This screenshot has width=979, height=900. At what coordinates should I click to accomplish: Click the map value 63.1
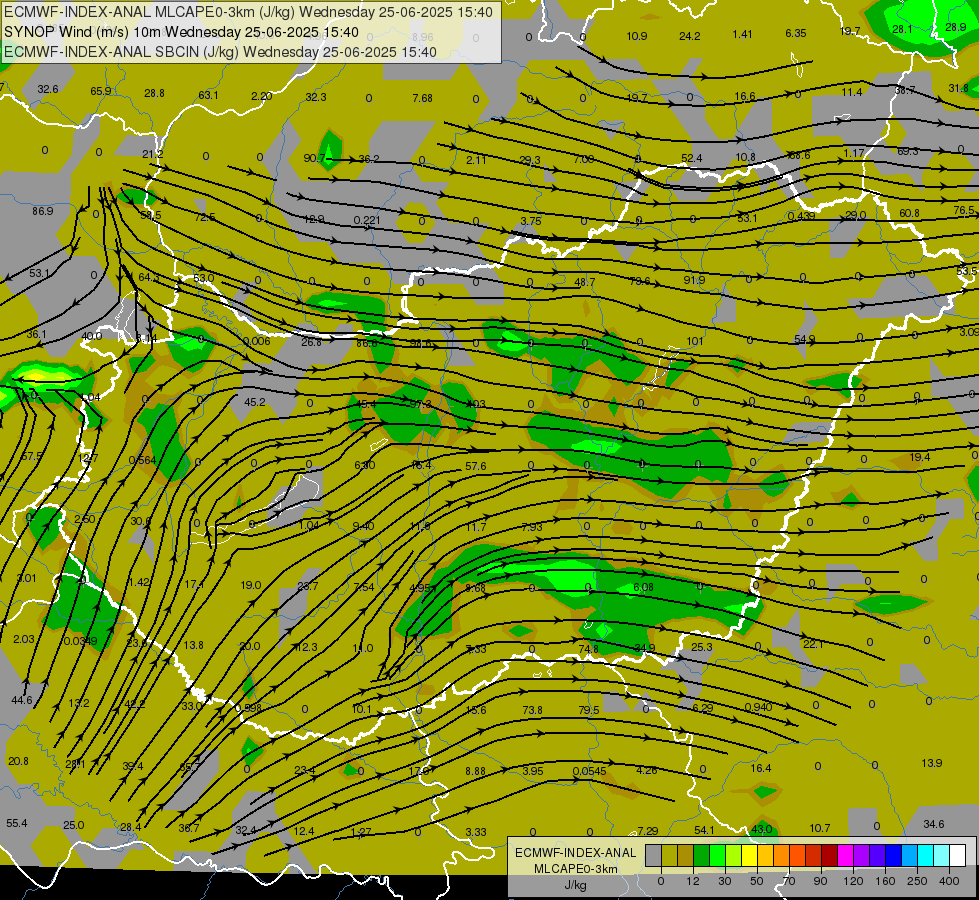pyautogui.click(x=209, y=95)
